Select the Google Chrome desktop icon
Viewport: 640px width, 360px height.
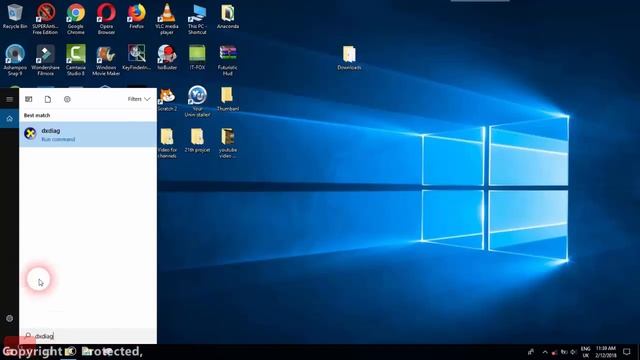76,19
